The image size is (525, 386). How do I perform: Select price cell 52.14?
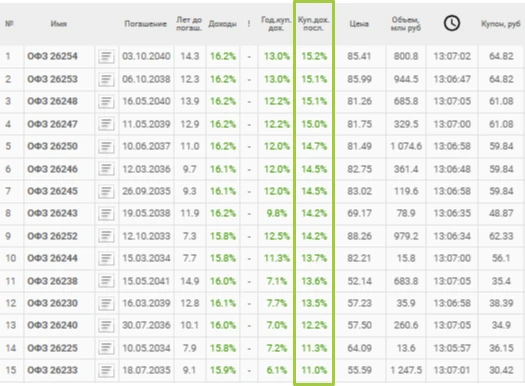pos(359,281)
